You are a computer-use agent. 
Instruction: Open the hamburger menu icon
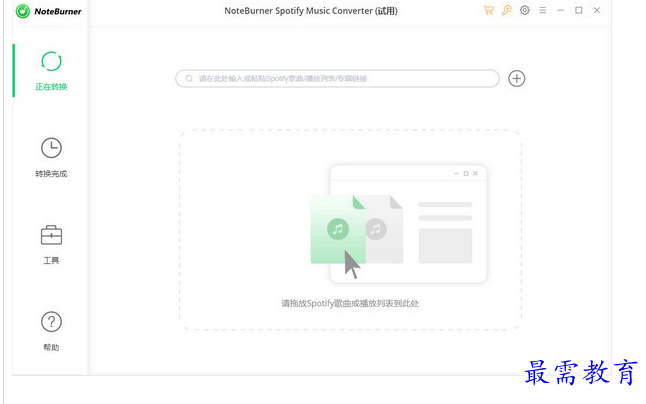click(x=543, y=10)
